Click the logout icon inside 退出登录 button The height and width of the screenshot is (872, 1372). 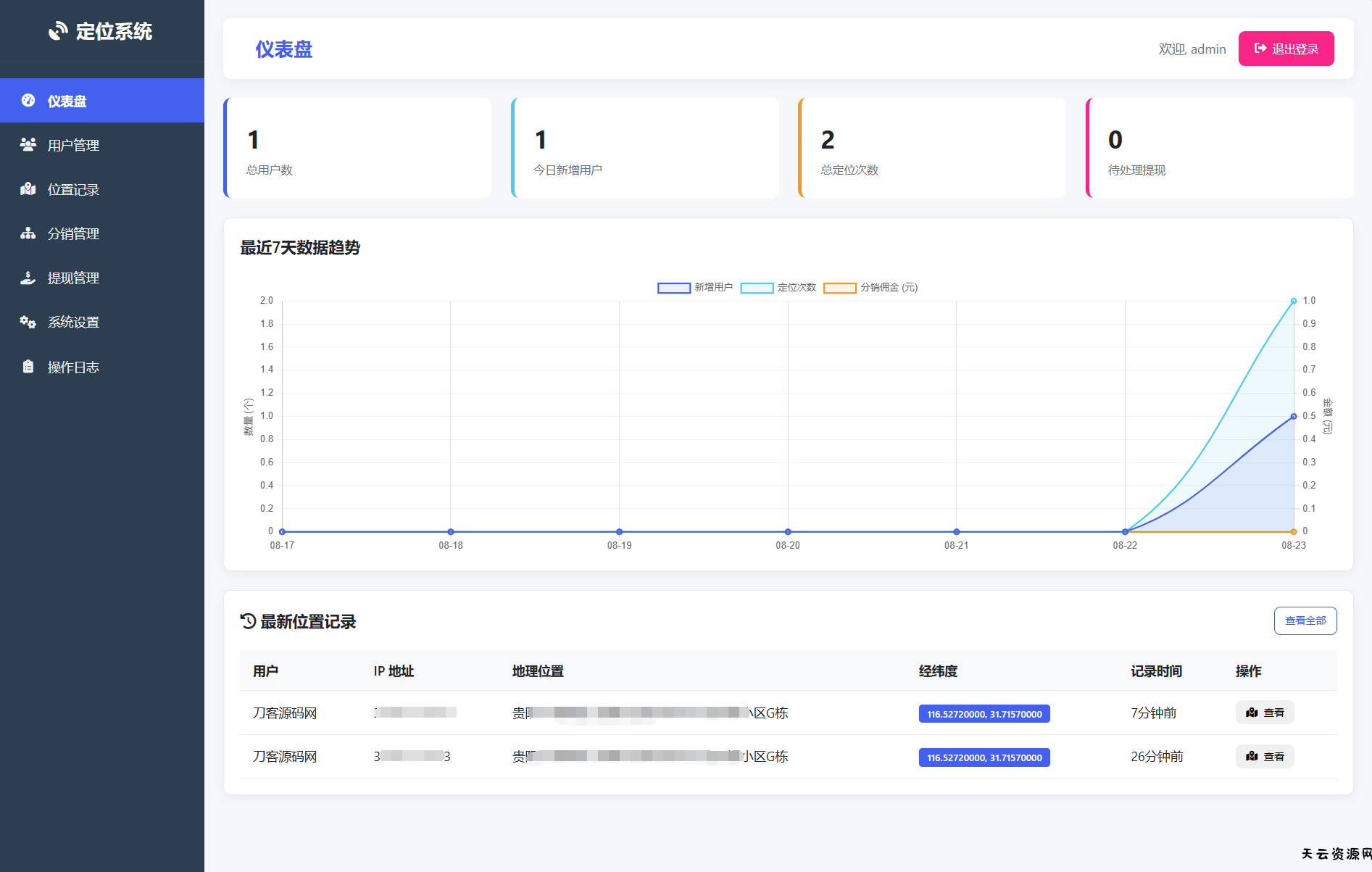1259,49
